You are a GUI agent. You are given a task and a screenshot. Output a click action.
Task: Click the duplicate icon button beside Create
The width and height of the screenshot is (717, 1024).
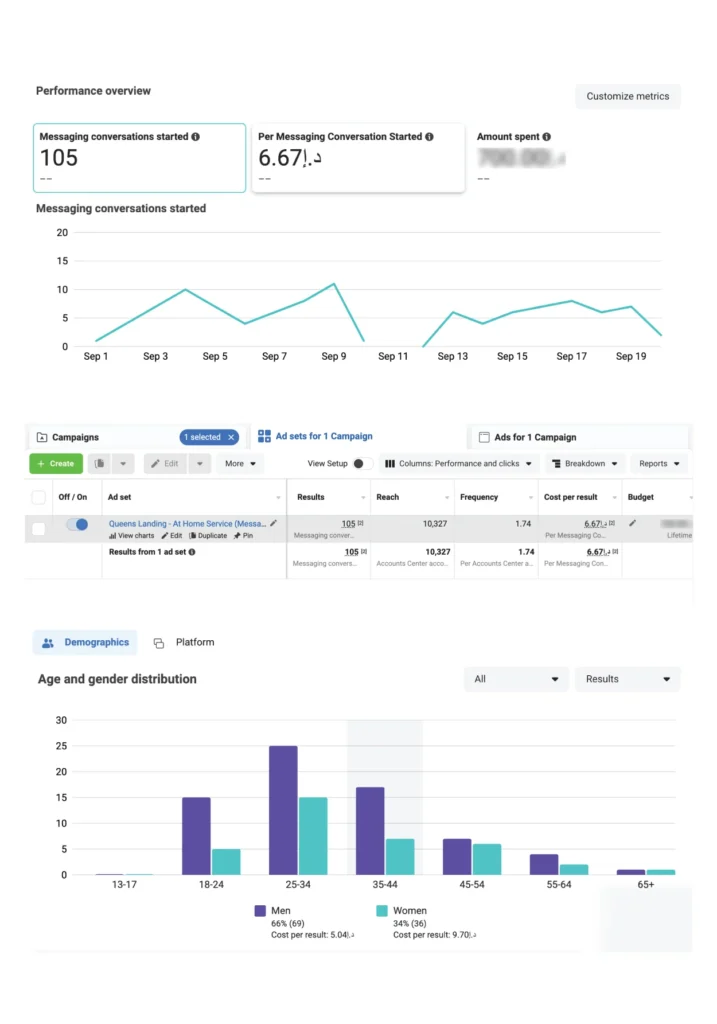(x=100, y=464)
